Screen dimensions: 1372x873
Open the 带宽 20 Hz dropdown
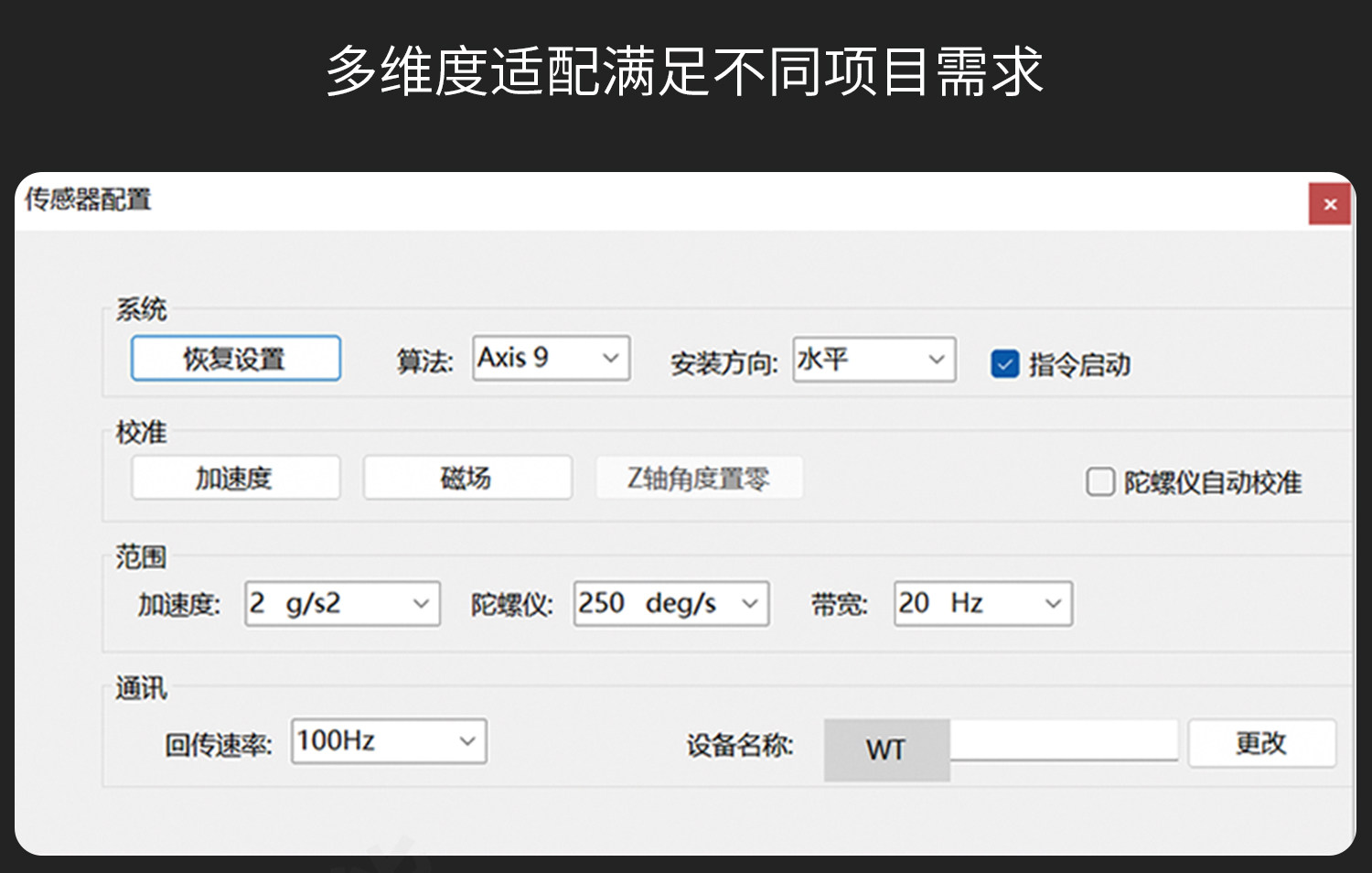(x=983, y=604)
